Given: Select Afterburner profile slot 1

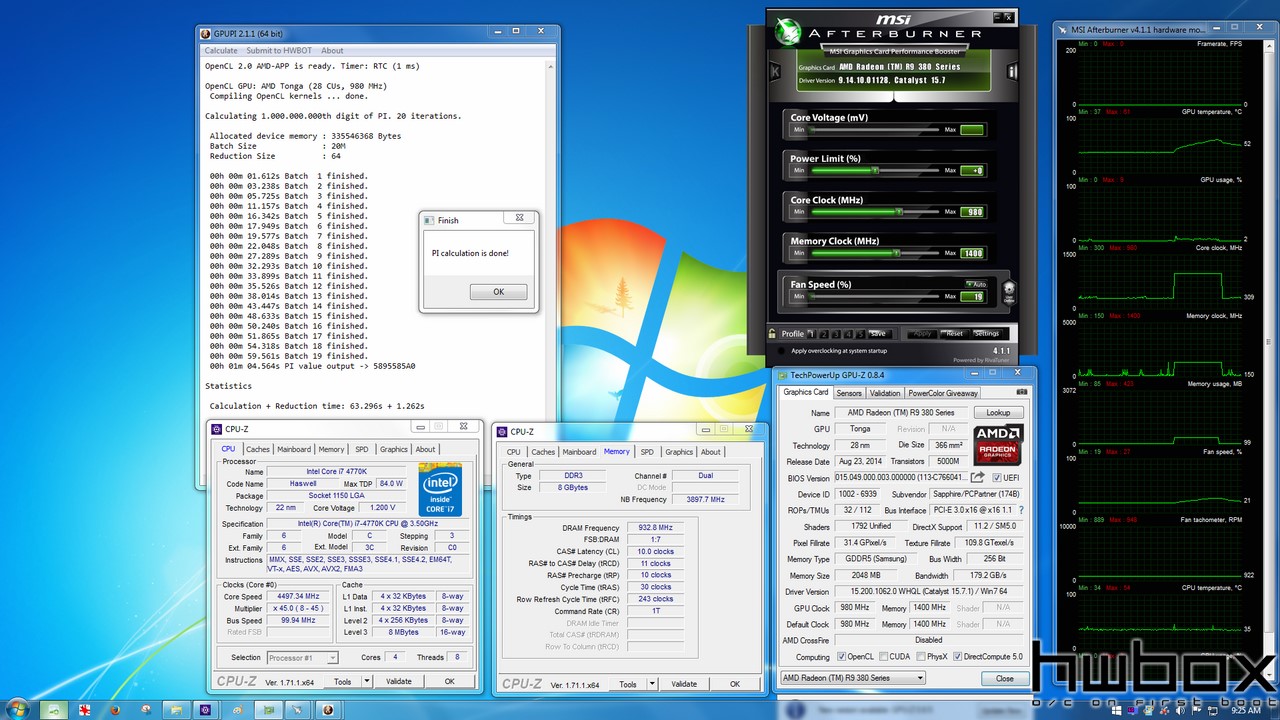Looking at the screenshot, I should point(811,334).
